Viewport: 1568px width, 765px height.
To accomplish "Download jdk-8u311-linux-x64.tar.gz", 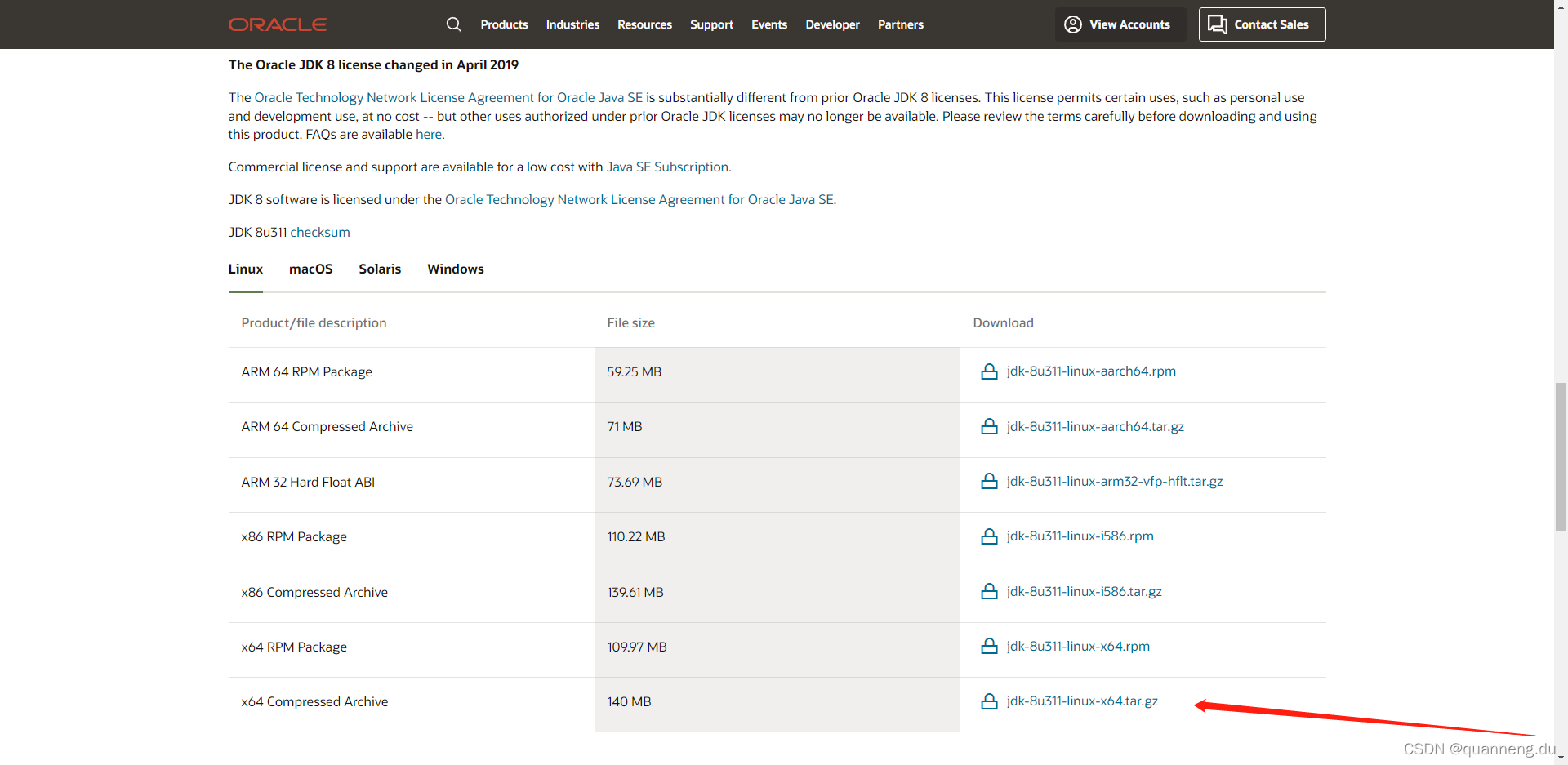I will click(1082, 701).
